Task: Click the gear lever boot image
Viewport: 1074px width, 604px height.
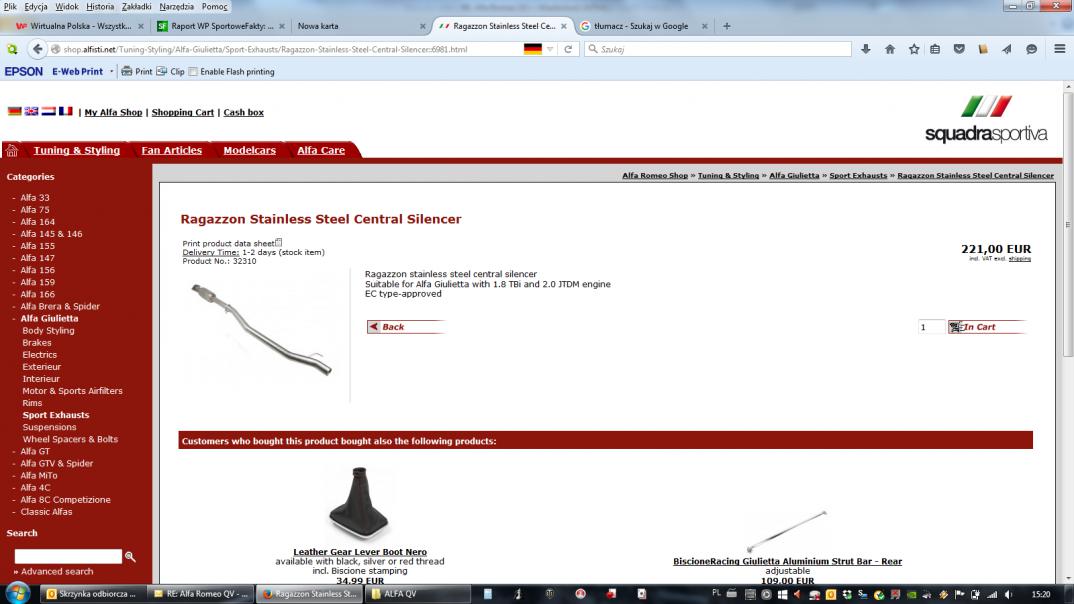Action: point(360,504)
